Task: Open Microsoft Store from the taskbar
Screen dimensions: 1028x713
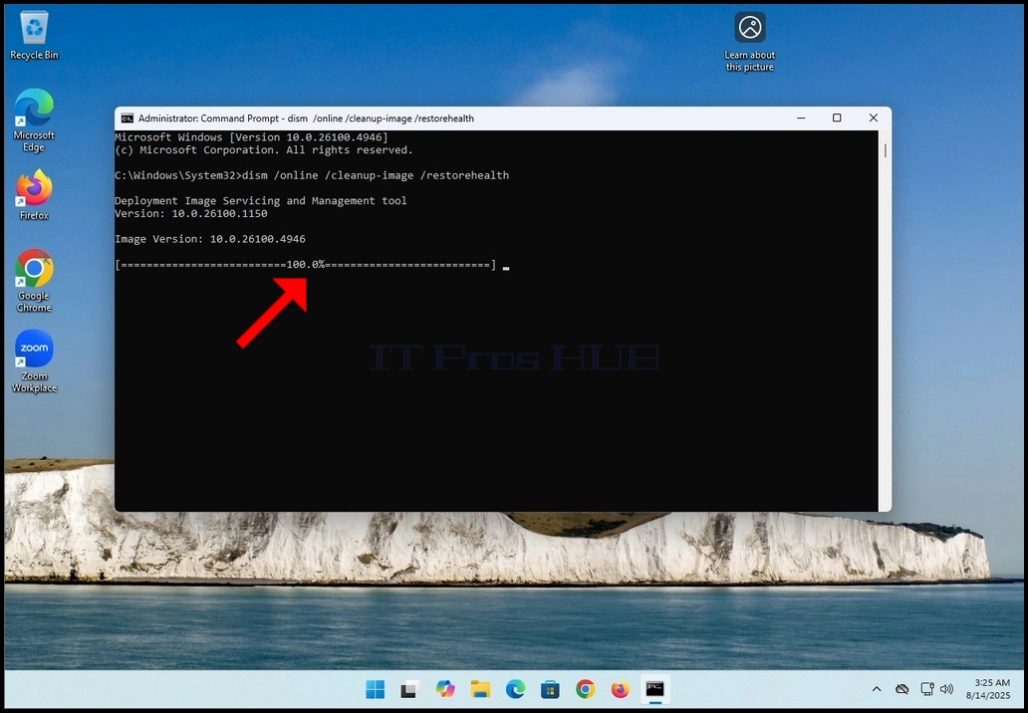Action: click(550, 689)
